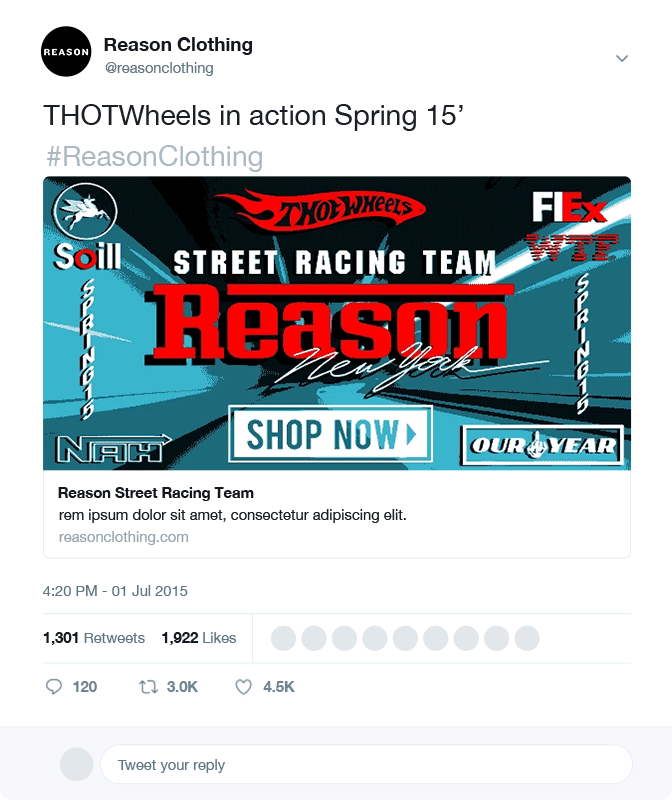Screen dimensions: 672x800
Task: Click the last liker avatar circle
Action: pyautogui.click(x=527, y=638)
